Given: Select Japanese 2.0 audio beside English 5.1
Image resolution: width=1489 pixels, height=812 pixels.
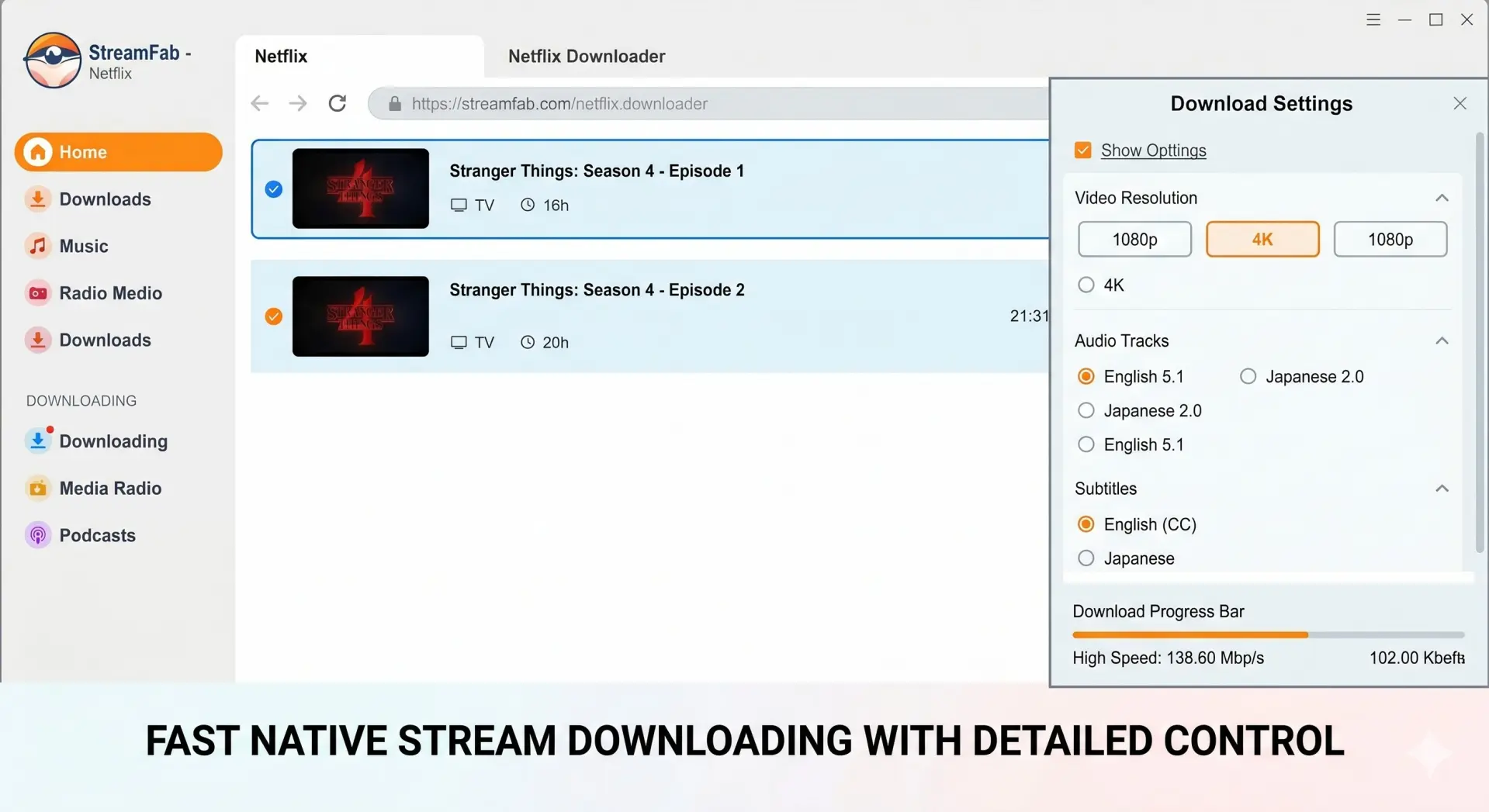Looking at the screenshot, I should [x=1248, y=376].
